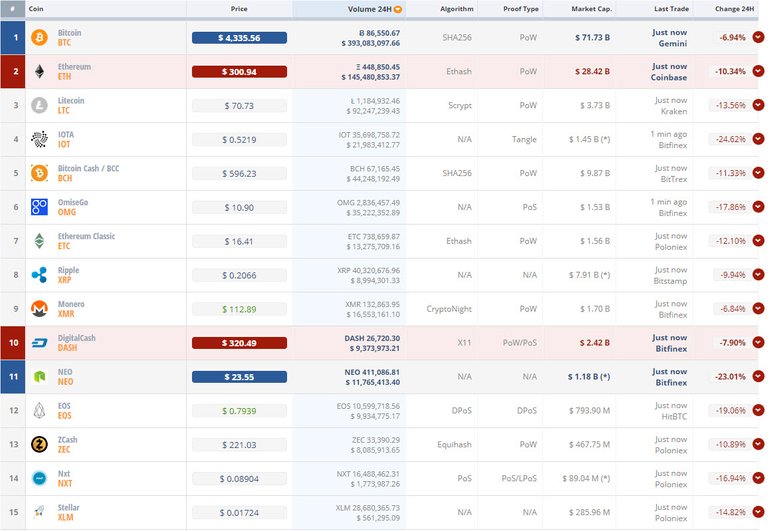This screenshot has width=768, height=531.
Task: Click the CryptoNight algorithm cell
Action: [449, 309]
